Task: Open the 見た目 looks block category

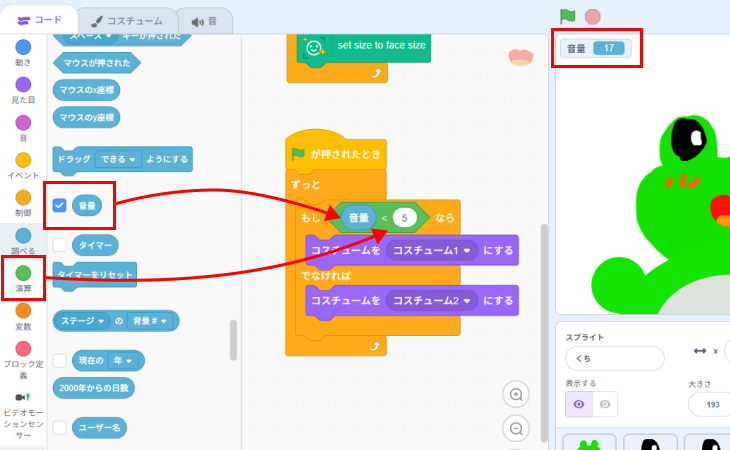Action: pos(23,85)
